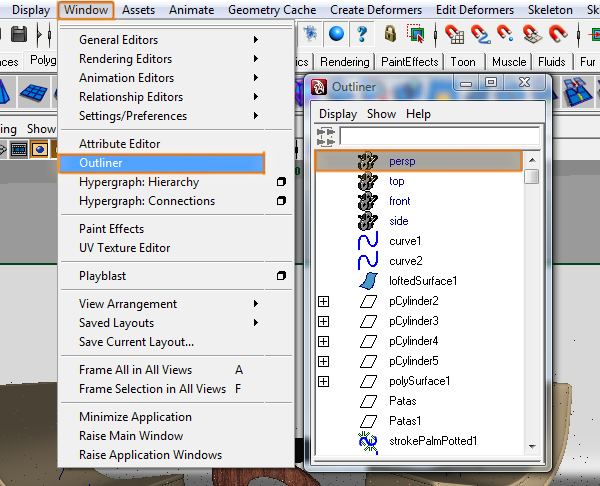
Task: Expand the polySurface1 node
Action: (323, 382)
